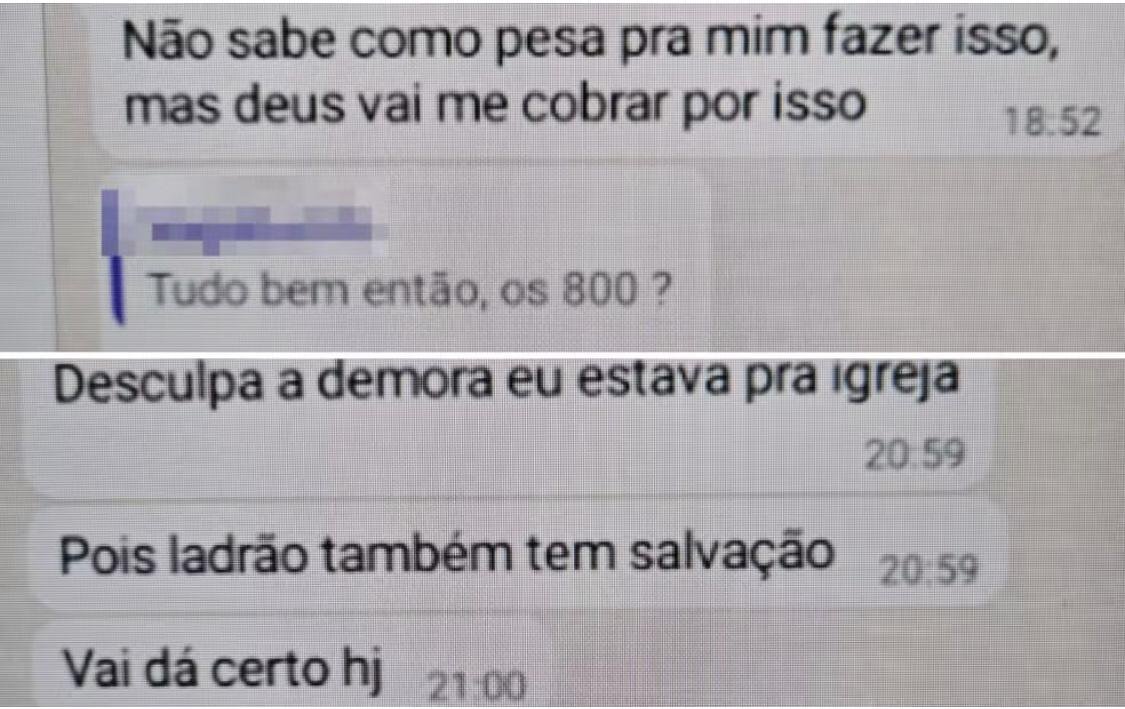Click the blue vertical bar of the quoted message
This screenshot has width=1125, height=709.
(x=113, y=257)
